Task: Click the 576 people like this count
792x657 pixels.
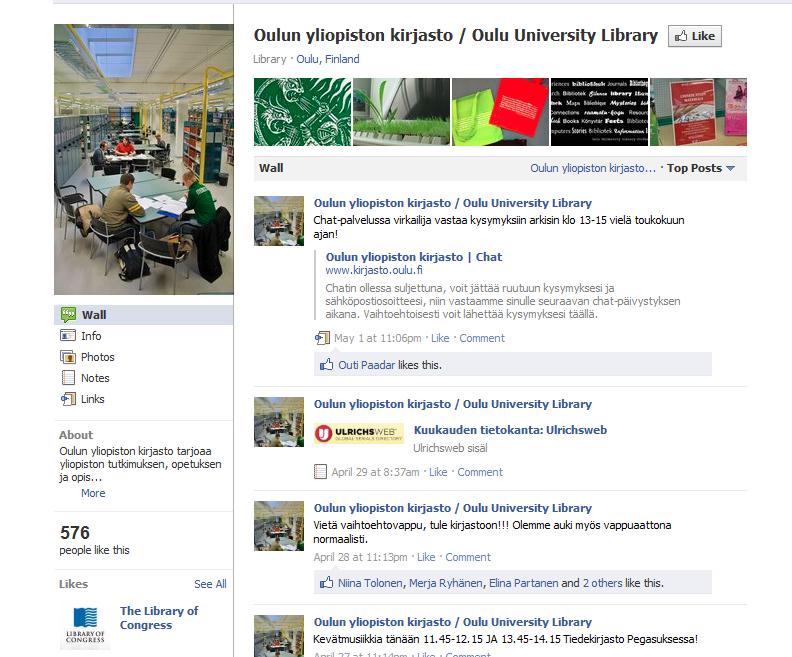Action: pos(94,540)
